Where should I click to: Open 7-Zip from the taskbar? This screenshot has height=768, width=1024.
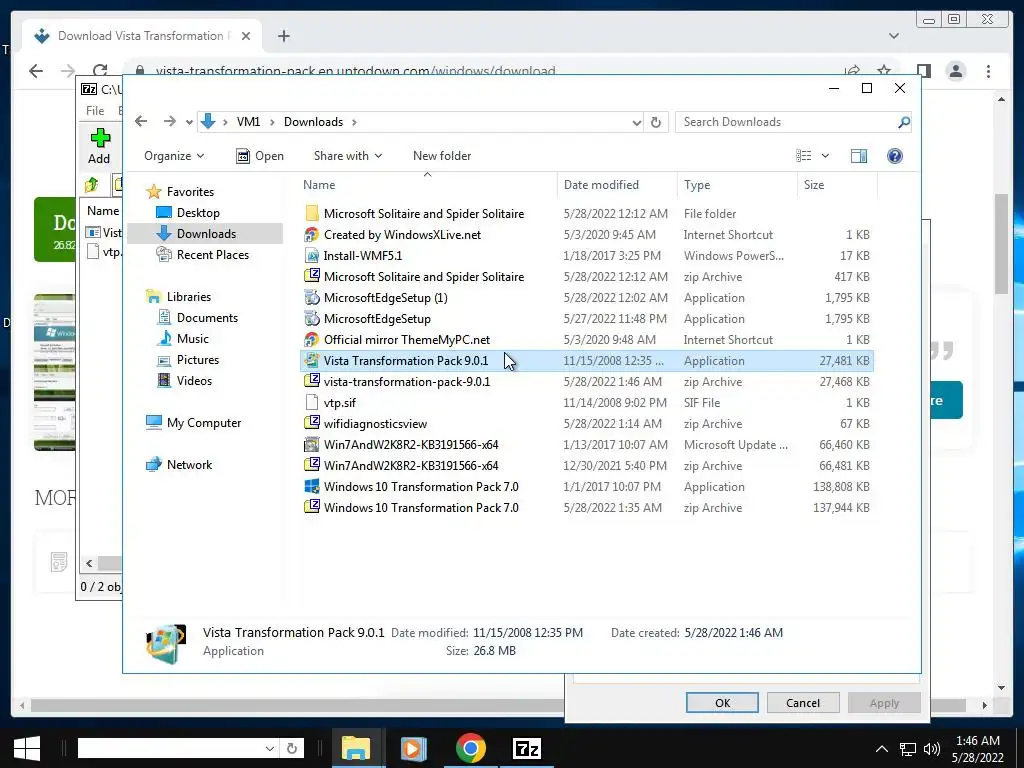(x=526, y=748)
